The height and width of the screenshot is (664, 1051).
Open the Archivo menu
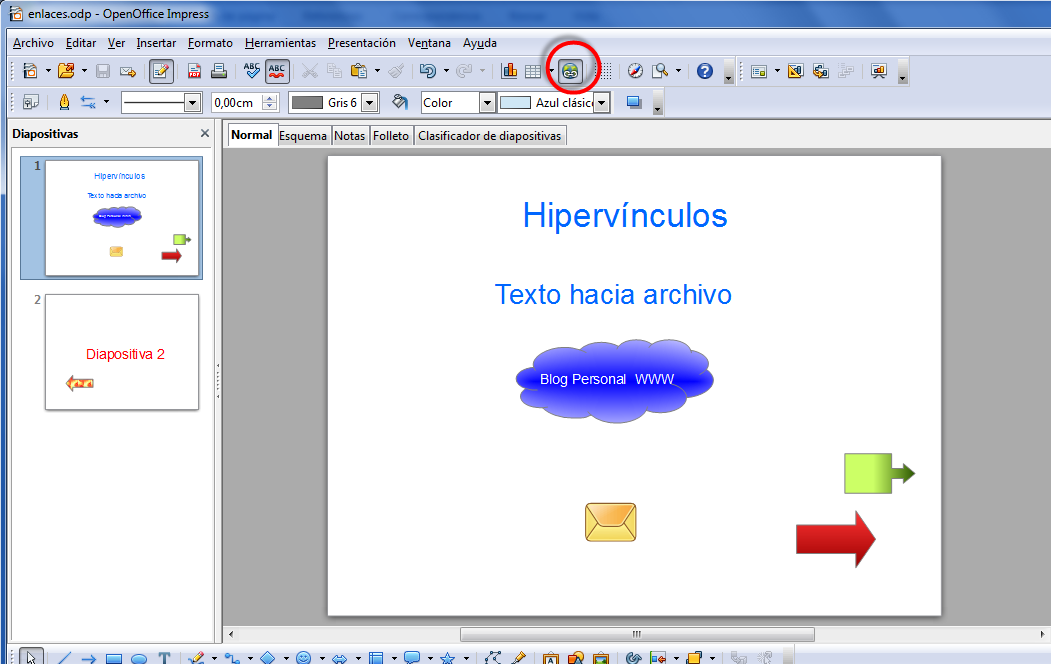pos(33,43)
